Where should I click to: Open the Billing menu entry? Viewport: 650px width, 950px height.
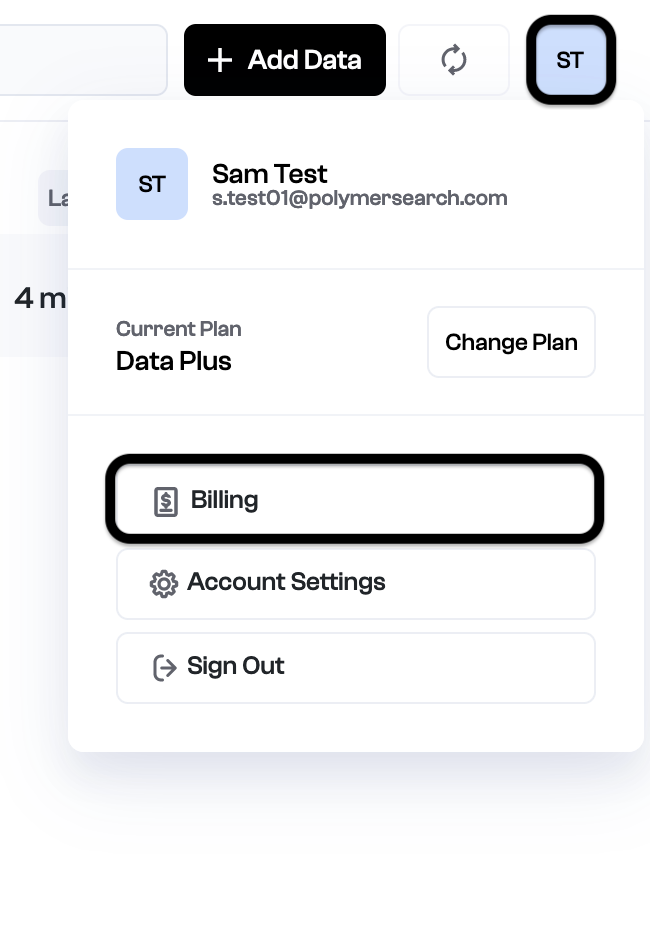pos(355,500)
